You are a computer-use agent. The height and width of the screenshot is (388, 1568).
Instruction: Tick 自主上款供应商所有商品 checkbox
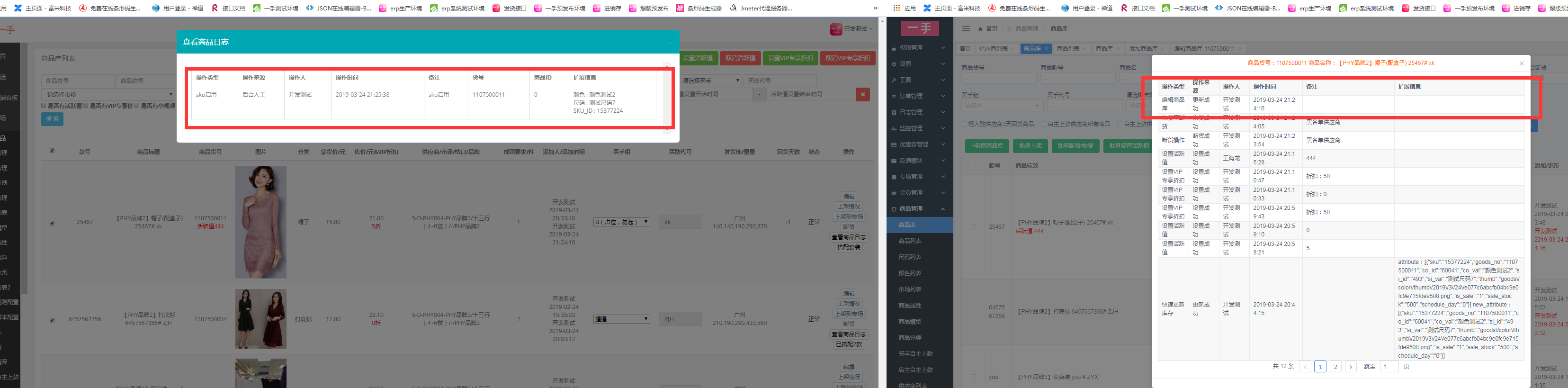[1043, 124]
